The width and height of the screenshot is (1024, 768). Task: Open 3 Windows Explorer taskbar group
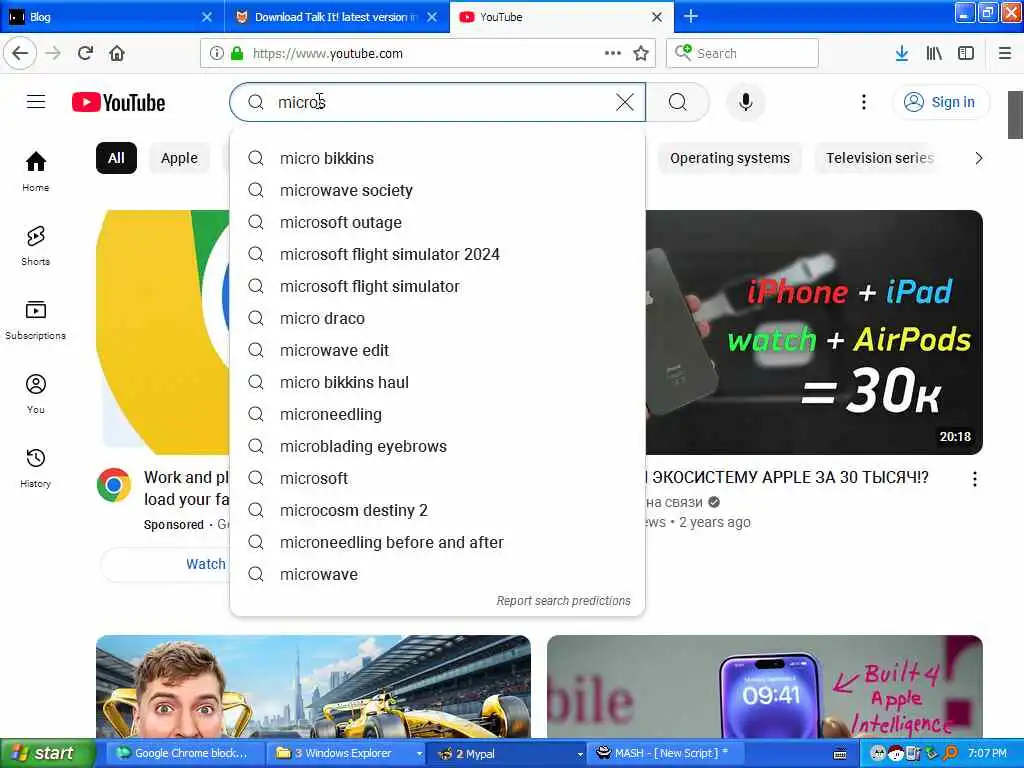346,753
